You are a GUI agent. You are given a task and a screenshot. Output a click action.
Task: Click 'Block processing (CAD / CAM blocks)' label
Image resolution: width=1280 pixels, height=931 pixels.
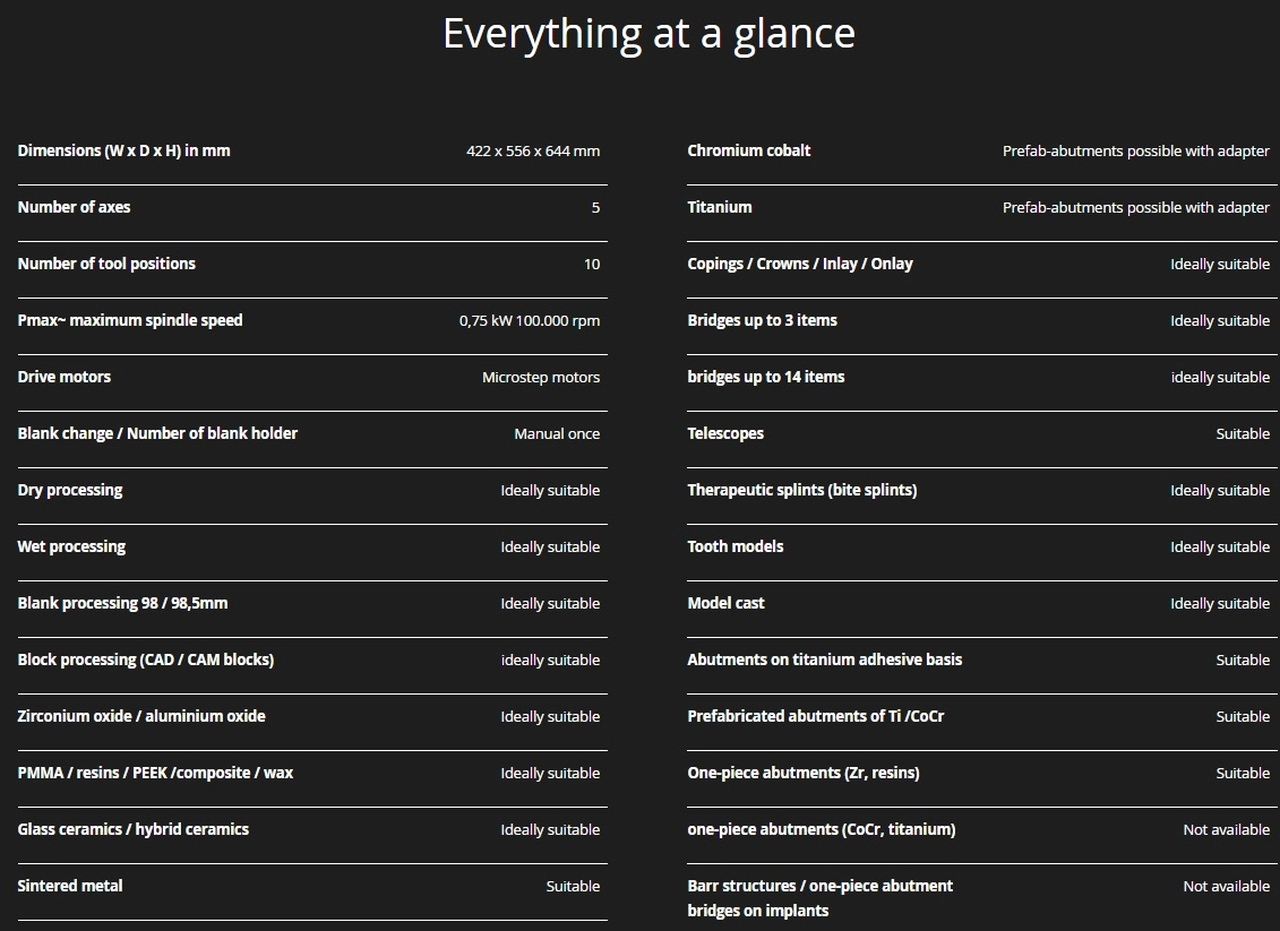coord(145,660)
